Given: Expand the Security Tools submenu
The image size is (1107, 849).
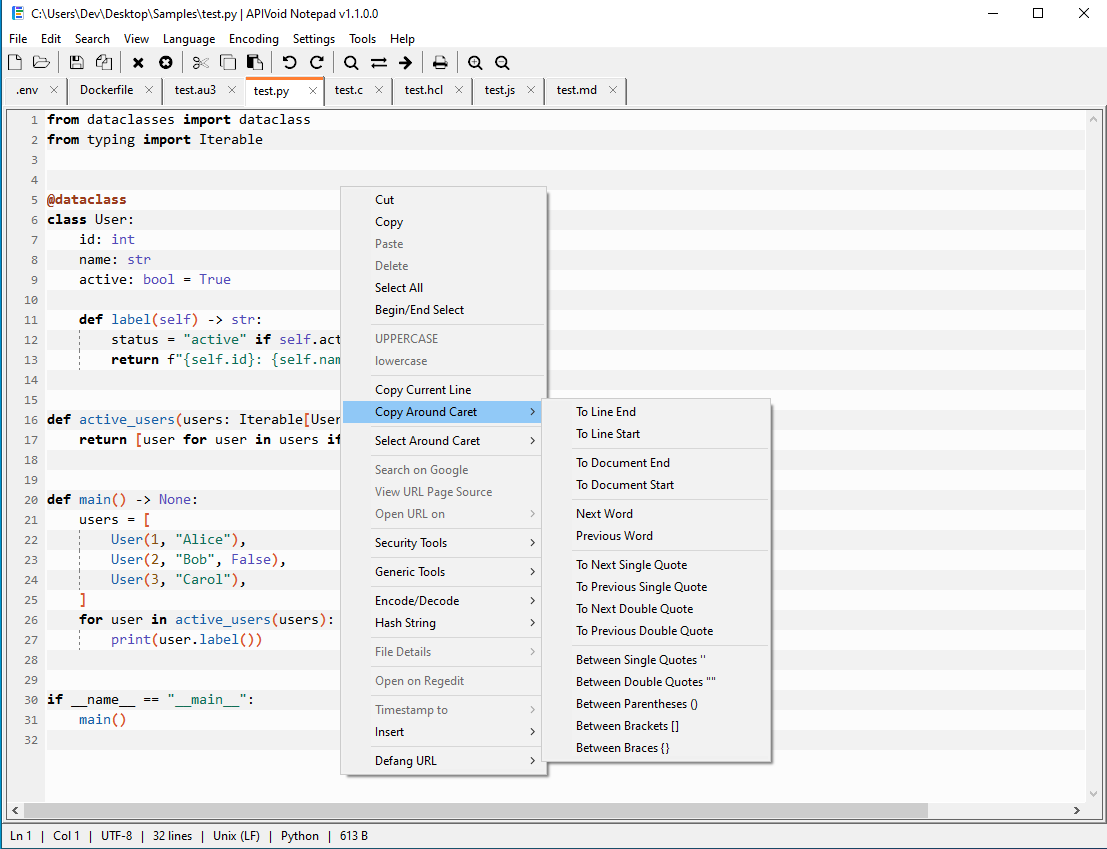Looking at the screenshot, I should point(443,543).
